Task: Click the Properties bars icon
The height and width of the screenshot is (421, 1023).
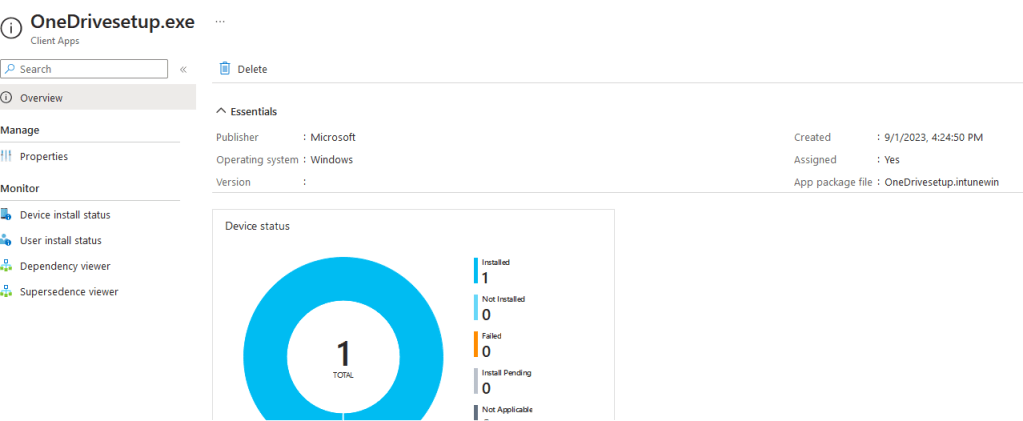Action: [7, 157]
